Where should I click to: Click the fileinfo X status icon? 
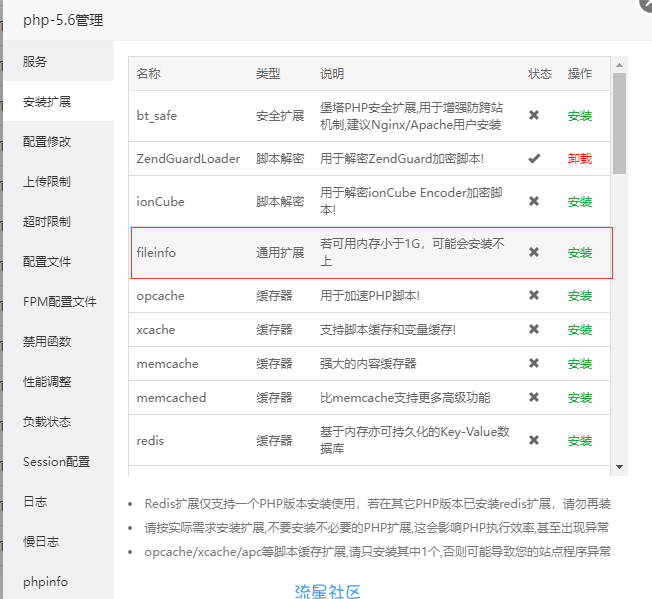[534, 252]
